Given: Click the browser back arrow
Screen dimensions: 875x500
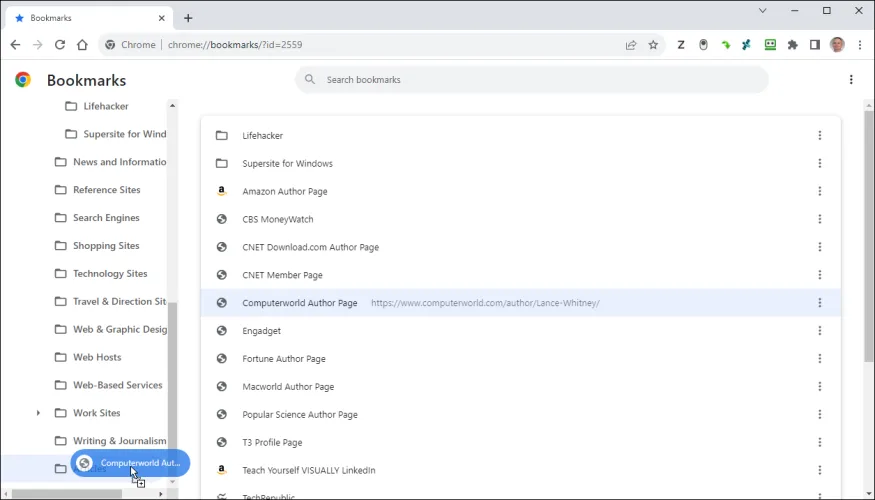Looking at the screenshot, I should 15,45.
